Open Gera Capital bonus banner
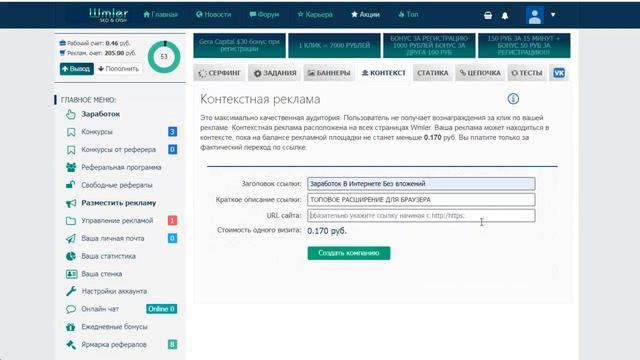Viewport: 640px width, 360px height. pyautogui.click(x=240, y=45)
